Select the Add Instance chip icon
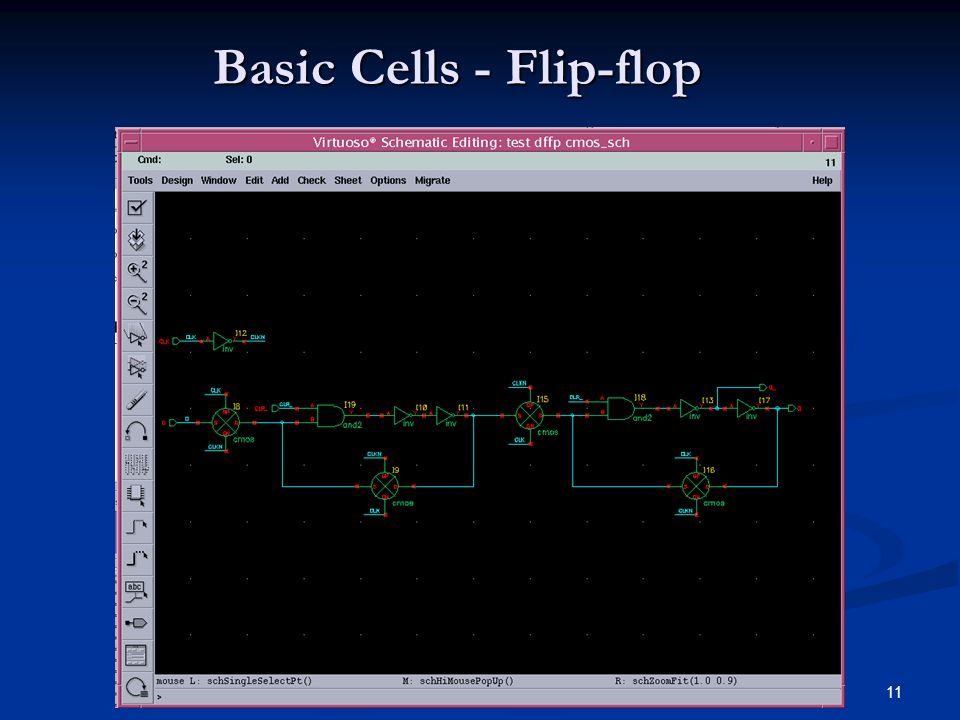Image resolution: width=960 pixels, height=720 pixels. [x=137, y=495]
